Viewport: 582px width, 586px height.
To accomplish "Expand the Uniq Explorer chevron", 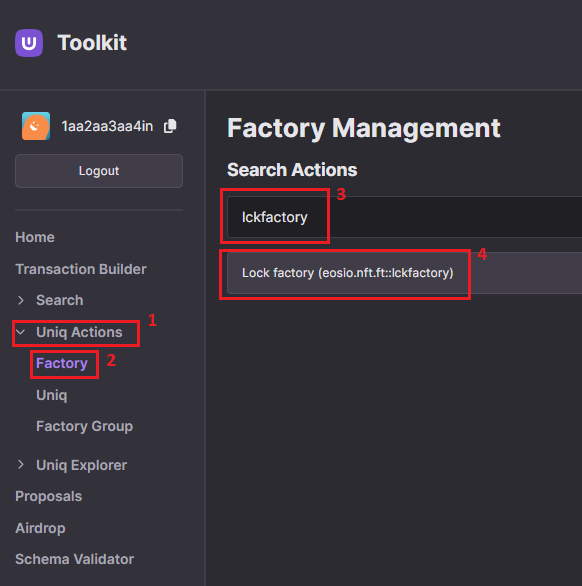I will tap(21, 465).
